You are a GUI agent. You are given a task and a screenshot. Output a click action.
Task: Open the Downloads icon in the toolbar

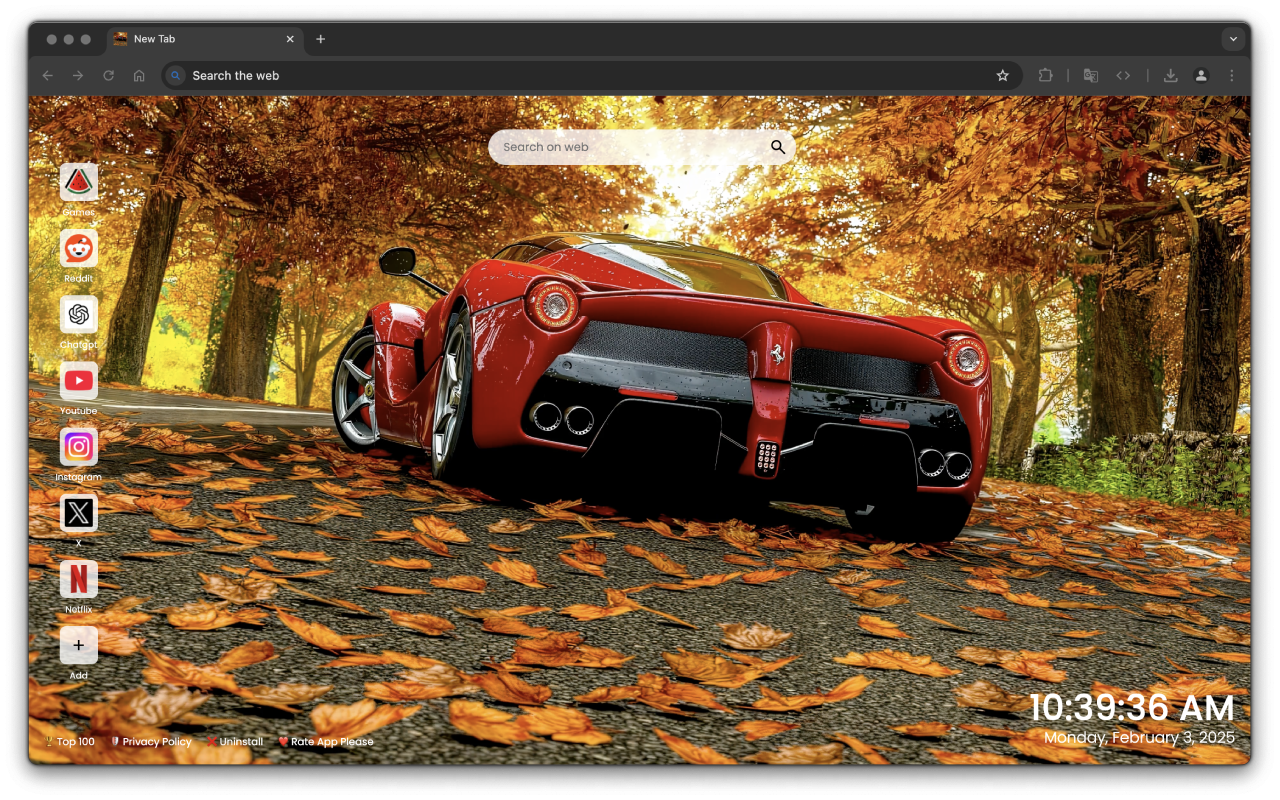[1170, 75]
